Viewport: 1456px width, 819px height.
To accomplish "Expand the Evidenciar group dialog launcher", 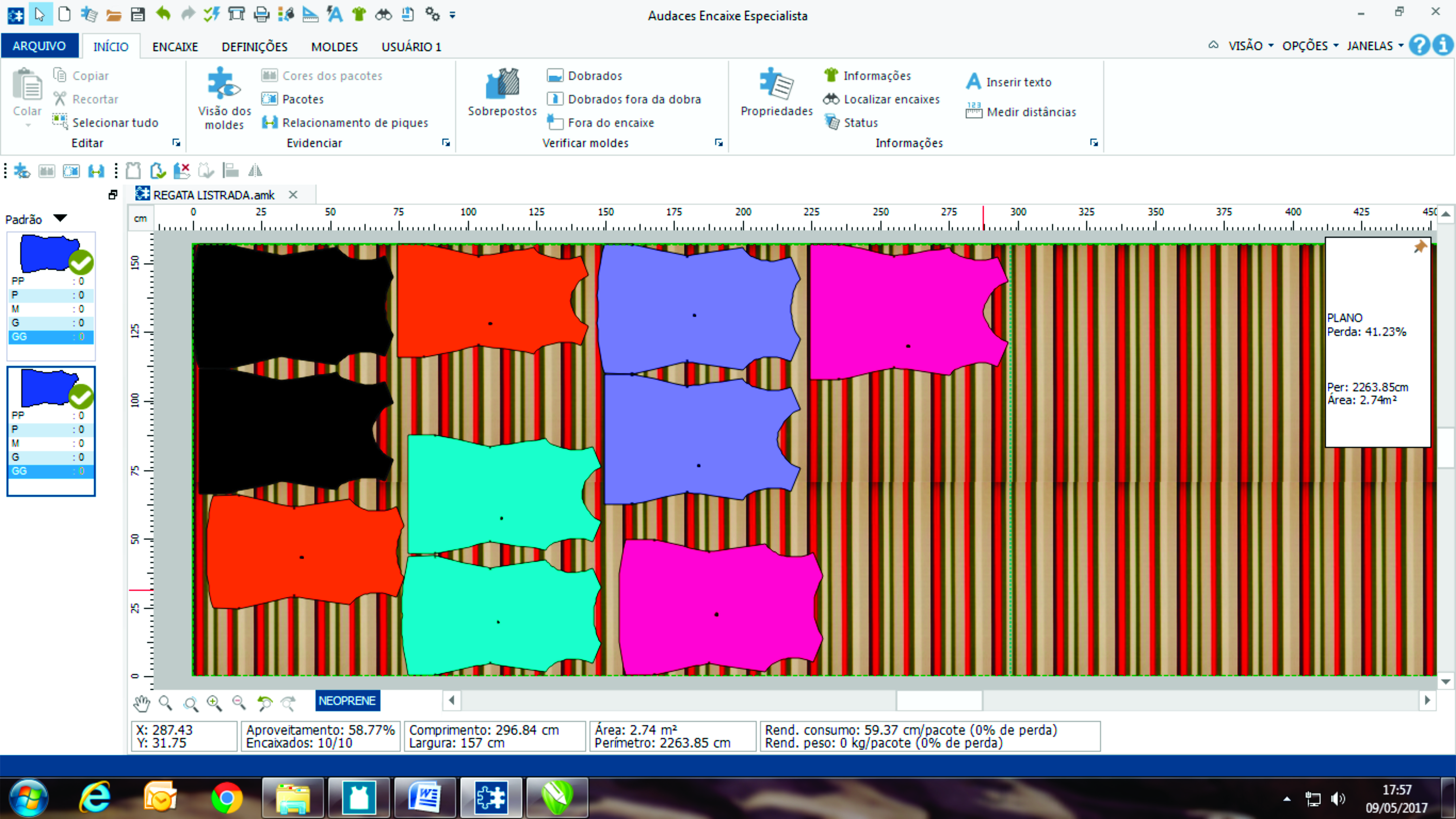I will pyautogui.click(x=446, y=143).
